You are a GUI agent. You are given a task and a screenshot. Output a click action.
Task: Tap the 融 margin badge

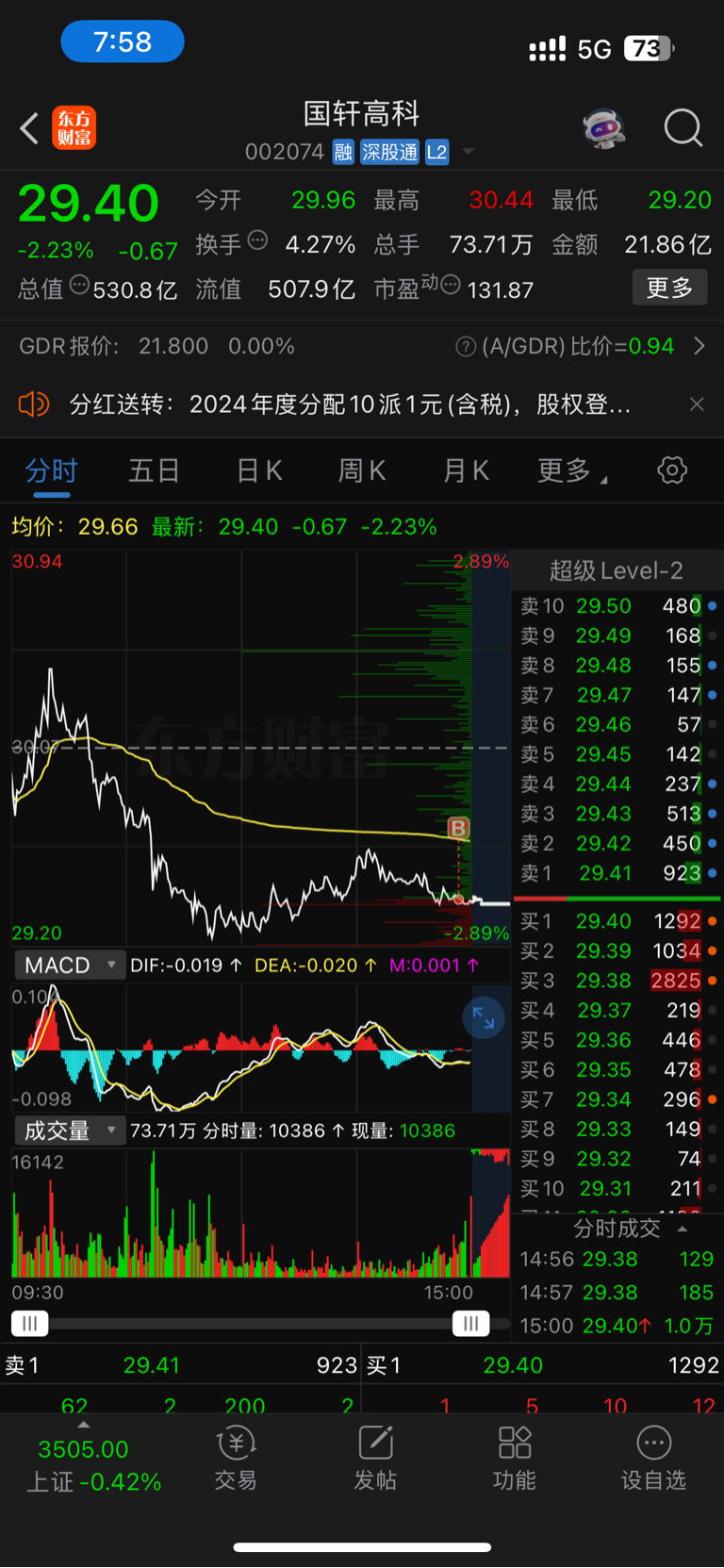[x=343, y=153]
